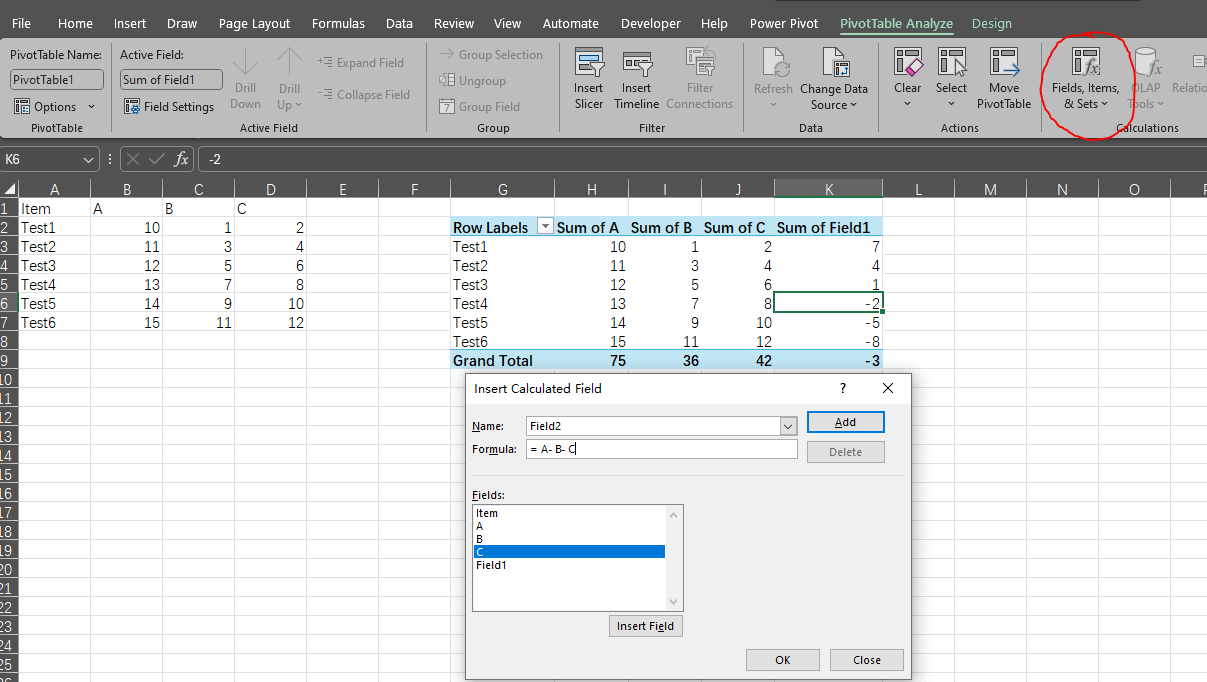Switch to the Developer tab

point(650,23)
